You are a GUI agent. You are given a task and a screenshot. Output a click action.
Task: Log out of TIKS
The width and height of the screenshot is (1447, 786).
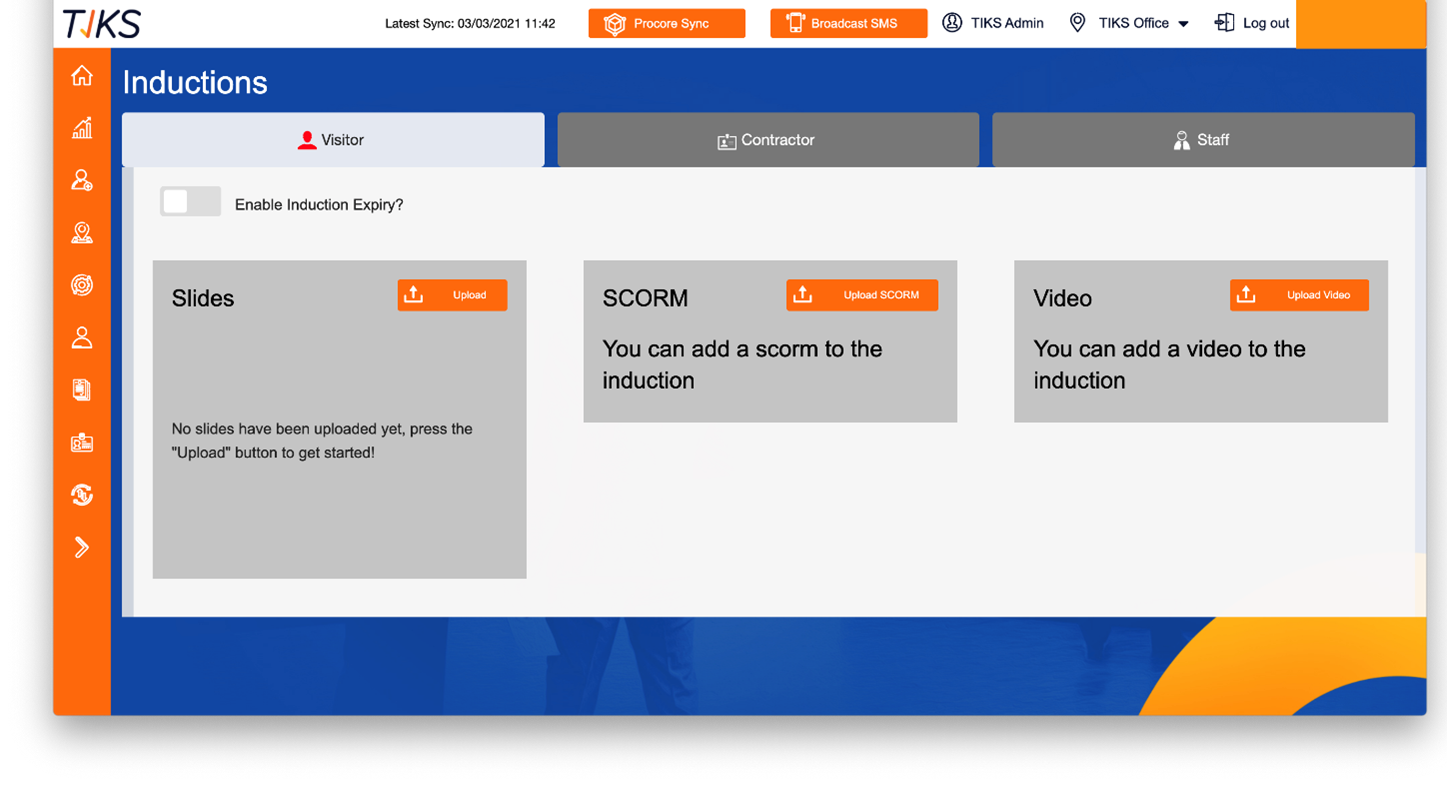(1252, 22)
